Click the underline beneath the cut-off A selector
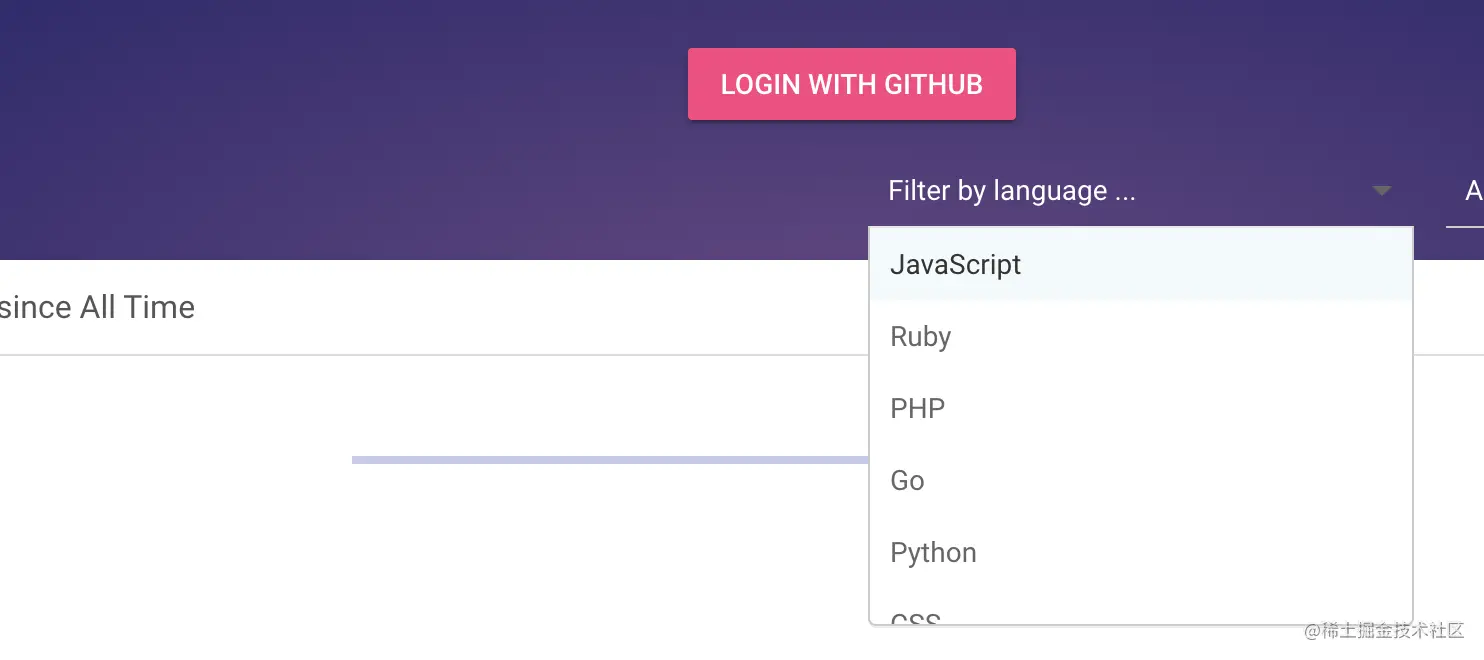The height and width of the screenshot is (660, 1484). (x=1465, y=227)
